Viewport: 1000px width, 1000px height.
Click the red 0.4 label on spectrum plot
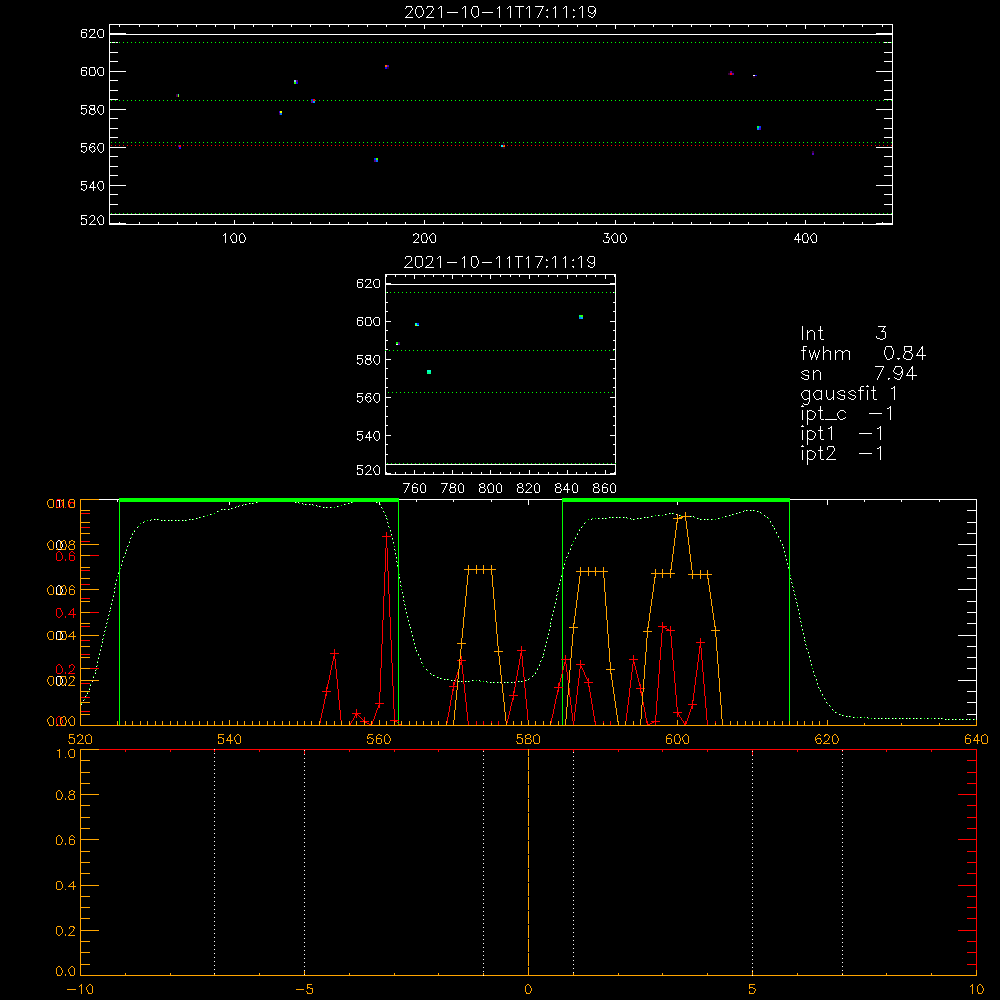[x=66, y=614]
